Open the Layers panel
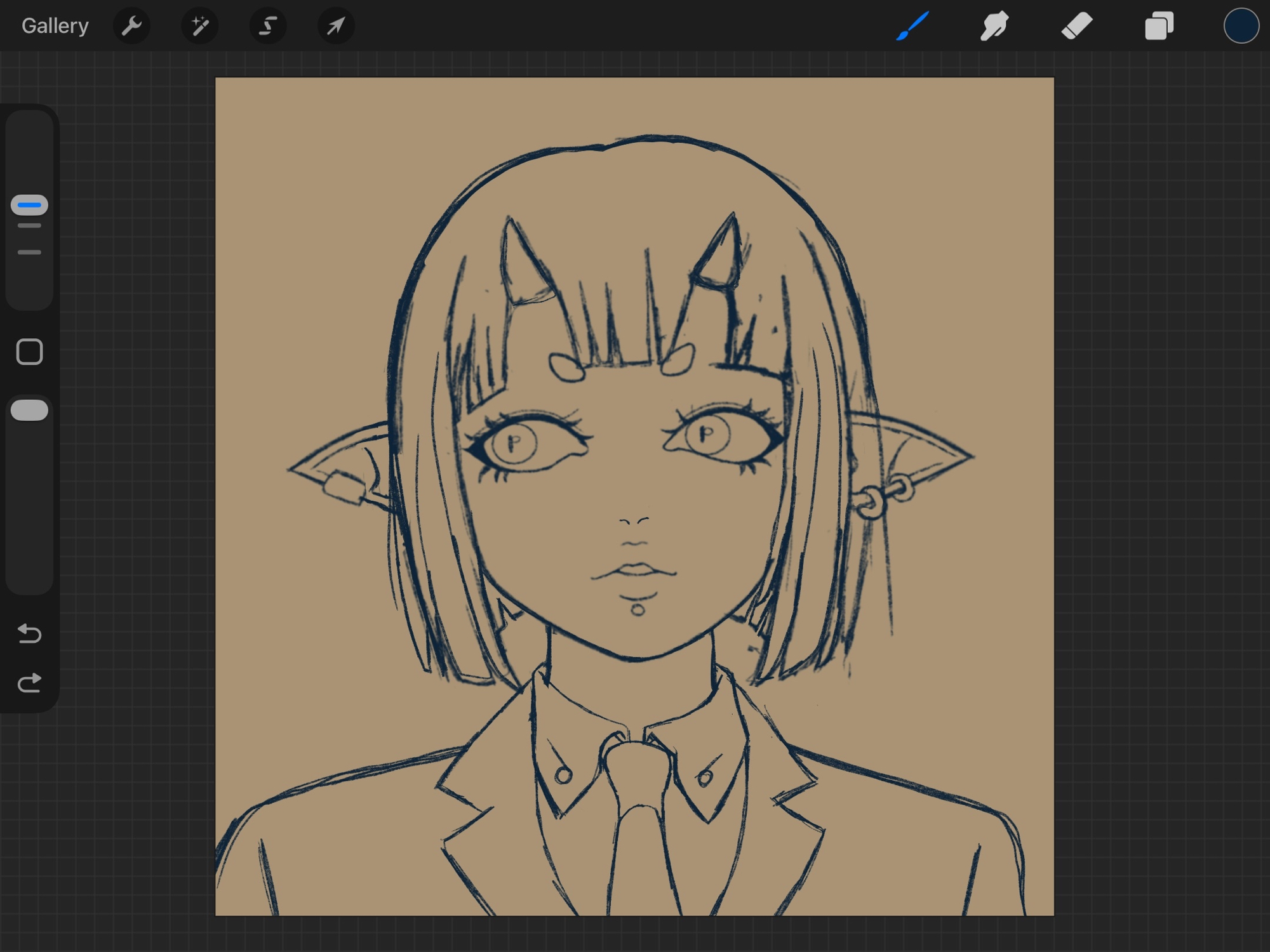Screen dimensions: 1270x952 click(1159, 26)
